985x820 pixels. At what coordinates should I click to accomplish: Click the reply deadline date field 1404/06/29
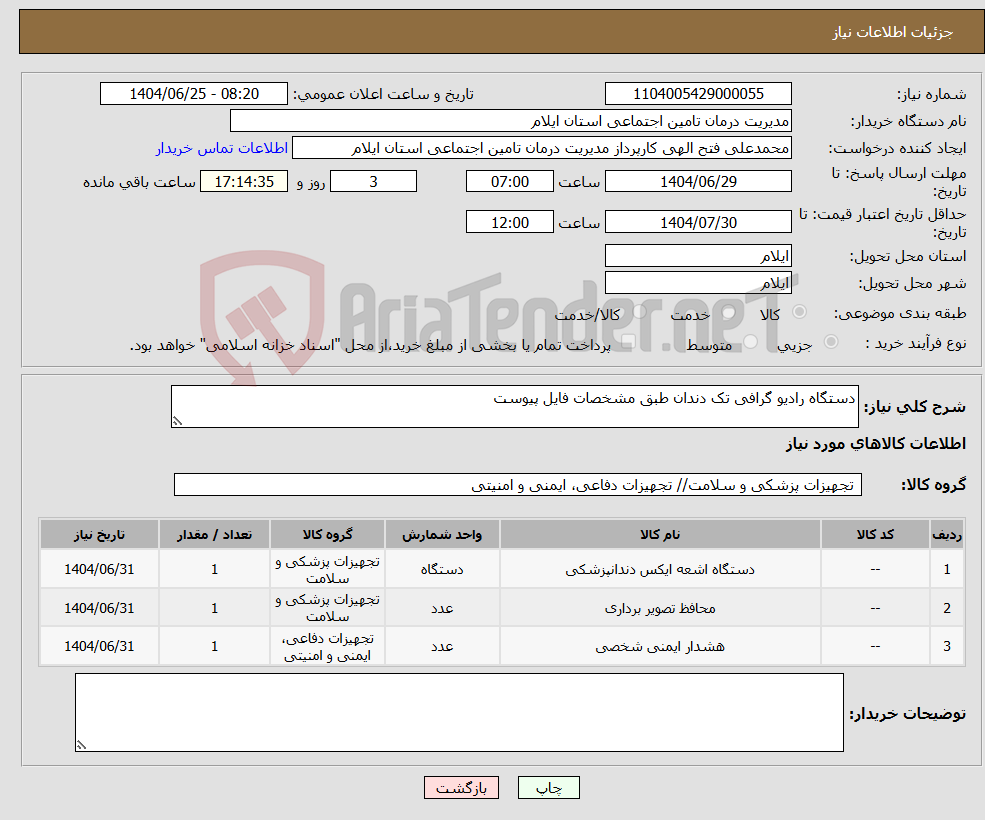[698, 182]
